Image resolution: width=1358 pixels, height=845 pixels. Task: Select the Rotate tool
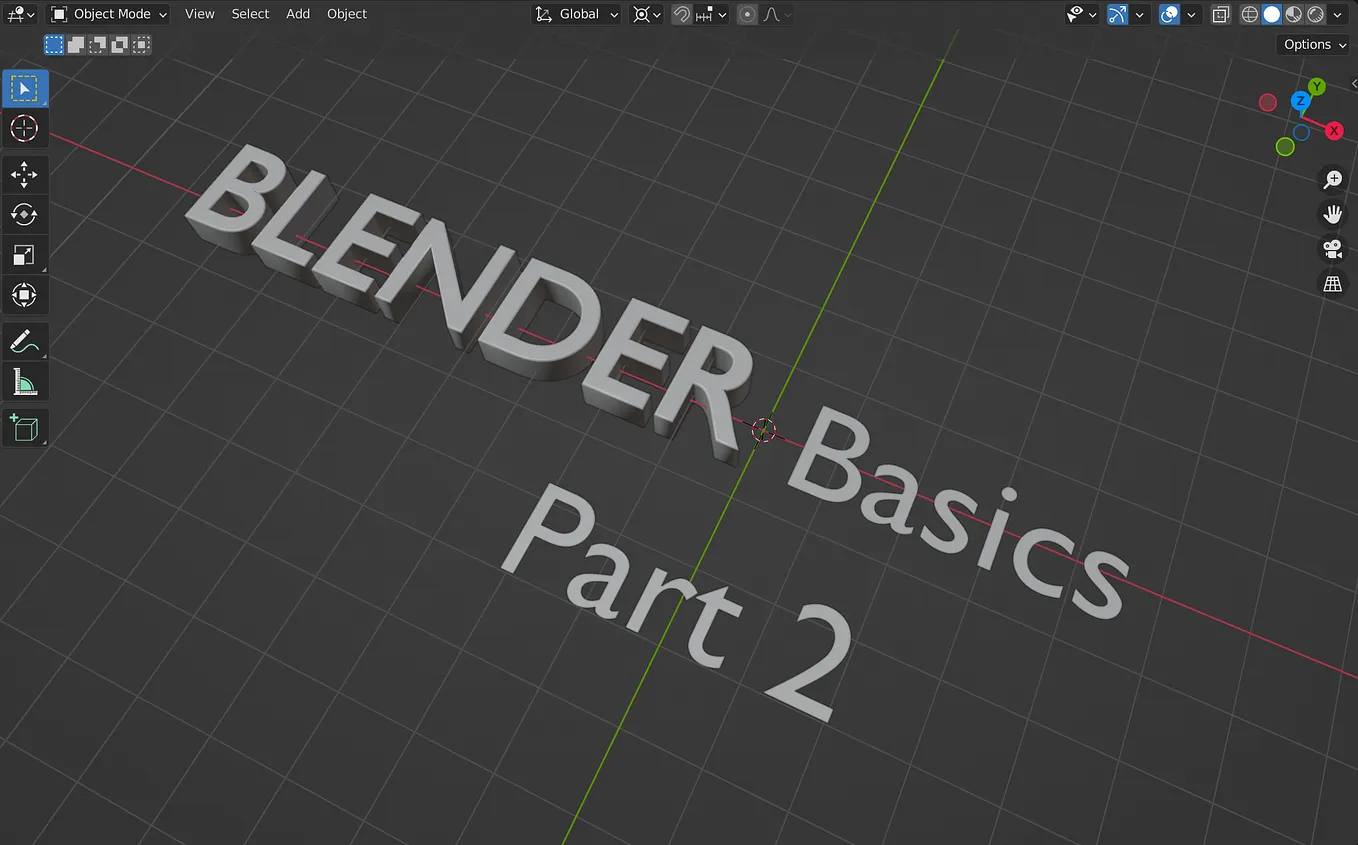(24, 214)
